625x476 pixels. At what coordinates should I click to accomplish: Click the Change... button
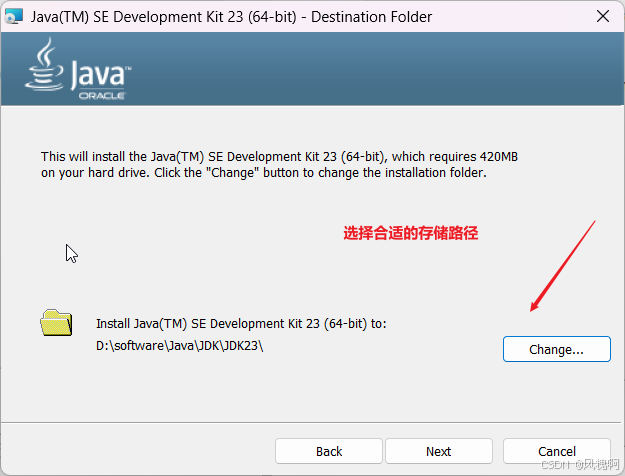[x=556, y=349]
